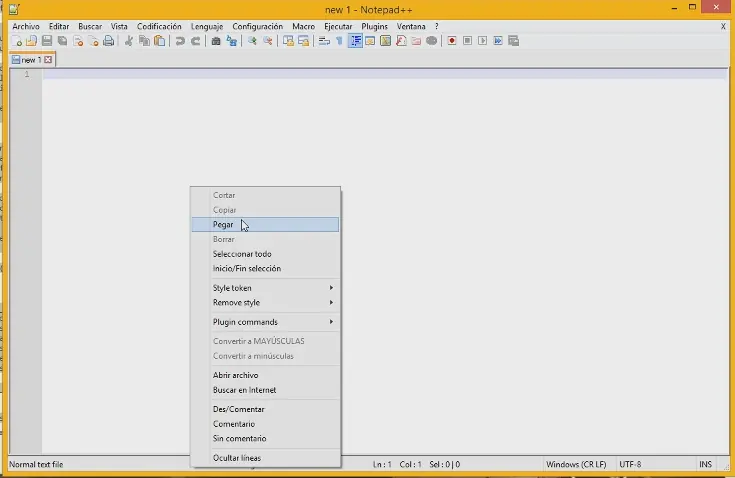
Task: Choose Buscar en Internet context entry
Action: click(265, 390)
